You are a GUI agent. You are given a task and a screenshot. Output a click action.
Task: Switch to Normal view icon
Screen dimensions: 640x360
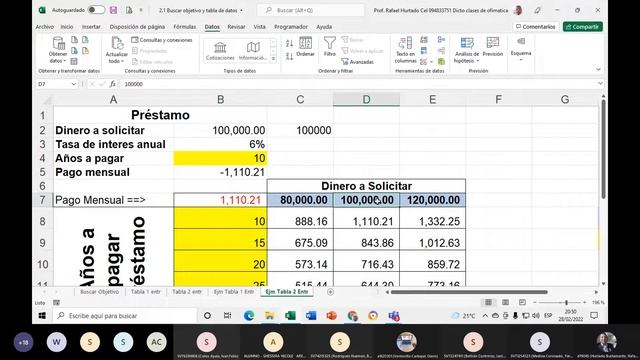click(x=488, y=302)
